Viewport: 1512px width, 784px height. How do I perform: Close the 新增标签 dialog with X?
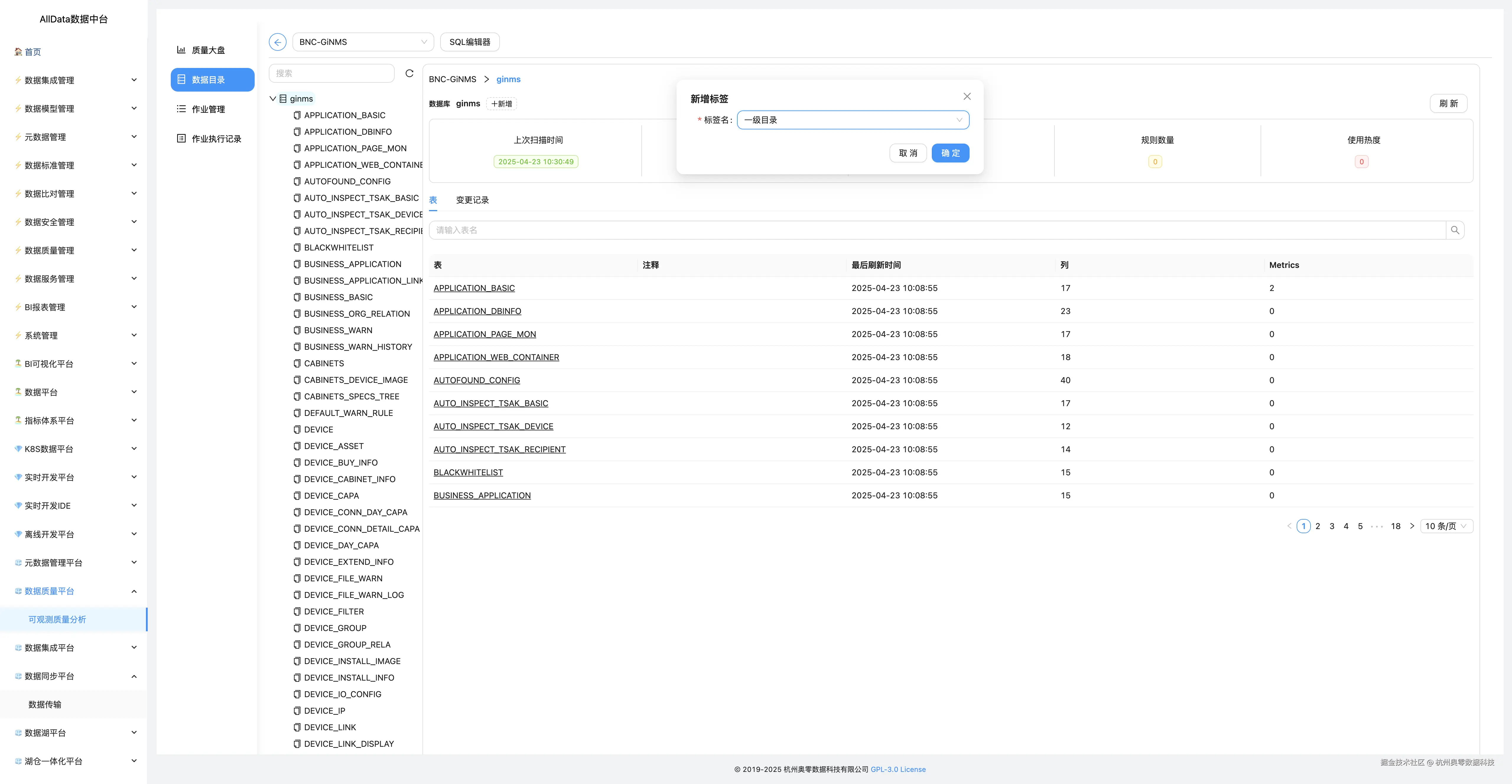click(967, 96)
